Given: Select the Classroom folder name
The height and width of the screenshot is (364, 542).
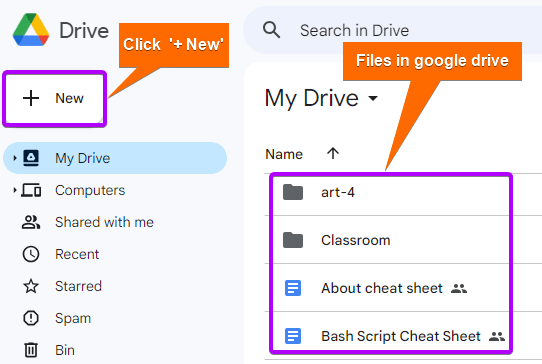Looking at the screenshot, I should tap(356, 240).
